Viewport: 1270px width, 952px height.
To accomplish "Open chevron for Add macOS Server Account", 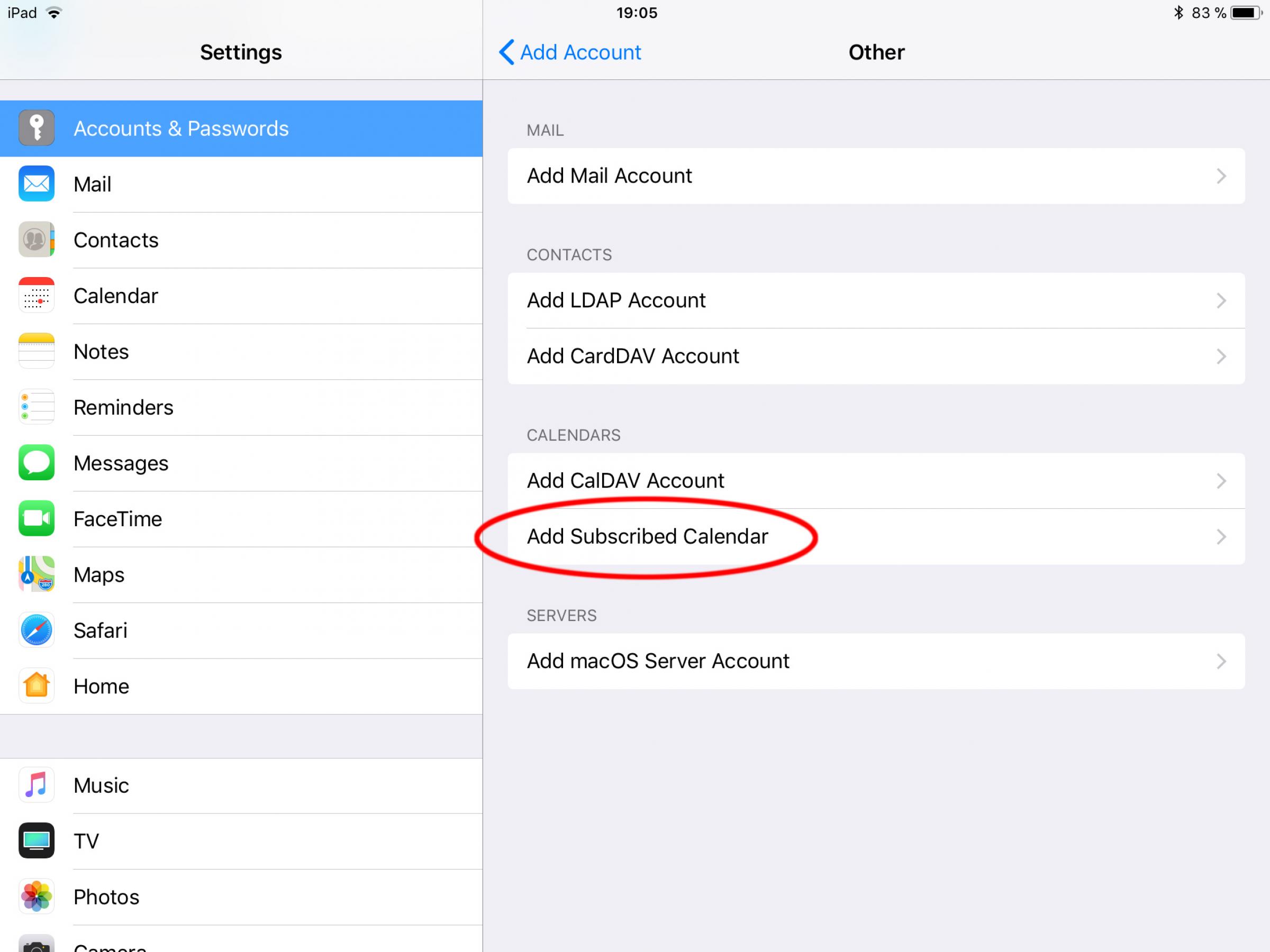I will click(1221, 662).
